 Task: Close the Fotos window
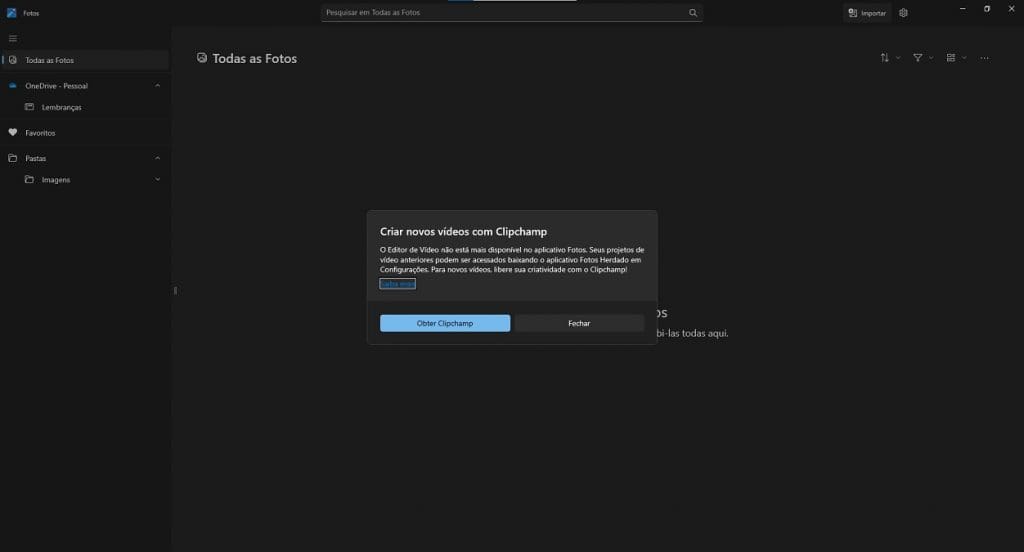(x=1012, y=8)
